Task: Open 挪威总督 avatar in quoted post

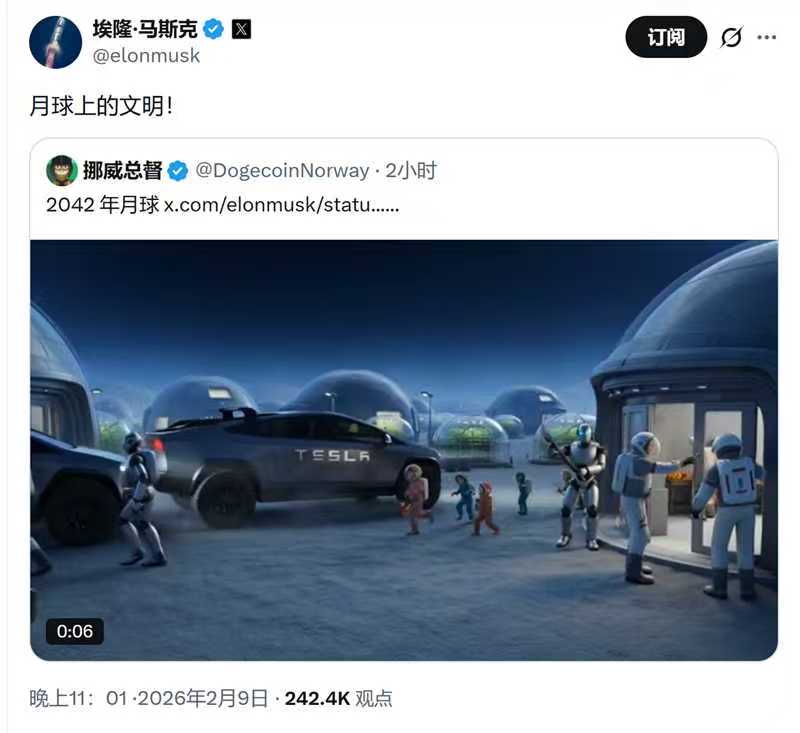Action: [x=62, y=170]
